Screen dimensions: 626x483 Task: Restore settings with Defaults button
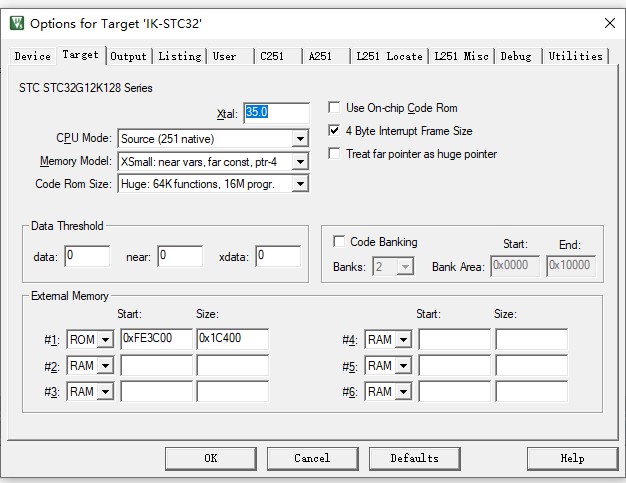414,458
